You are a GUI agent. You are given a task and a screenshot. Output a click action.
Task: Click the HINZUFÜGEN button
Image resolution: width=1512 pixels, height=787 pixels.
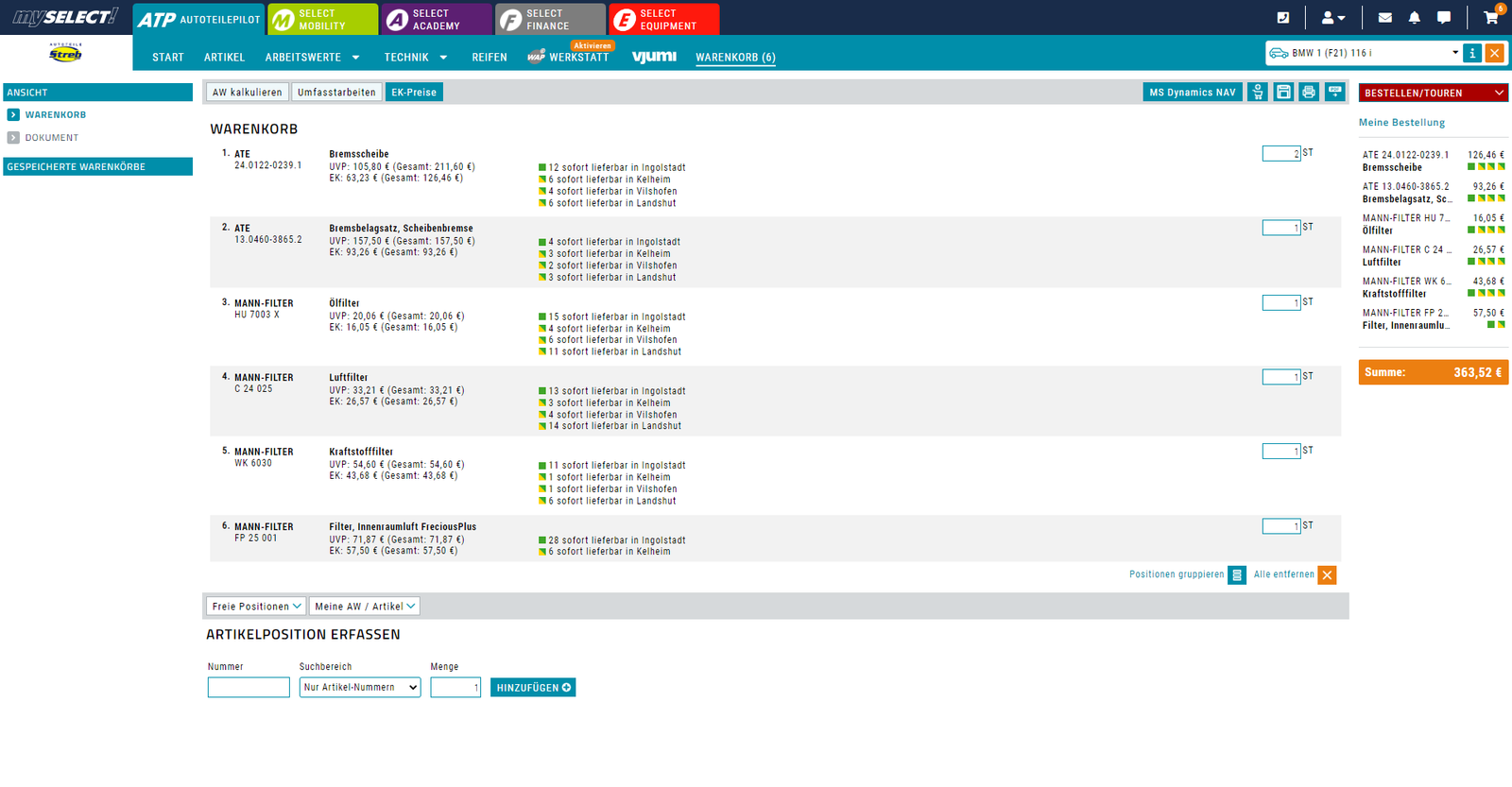533,688
